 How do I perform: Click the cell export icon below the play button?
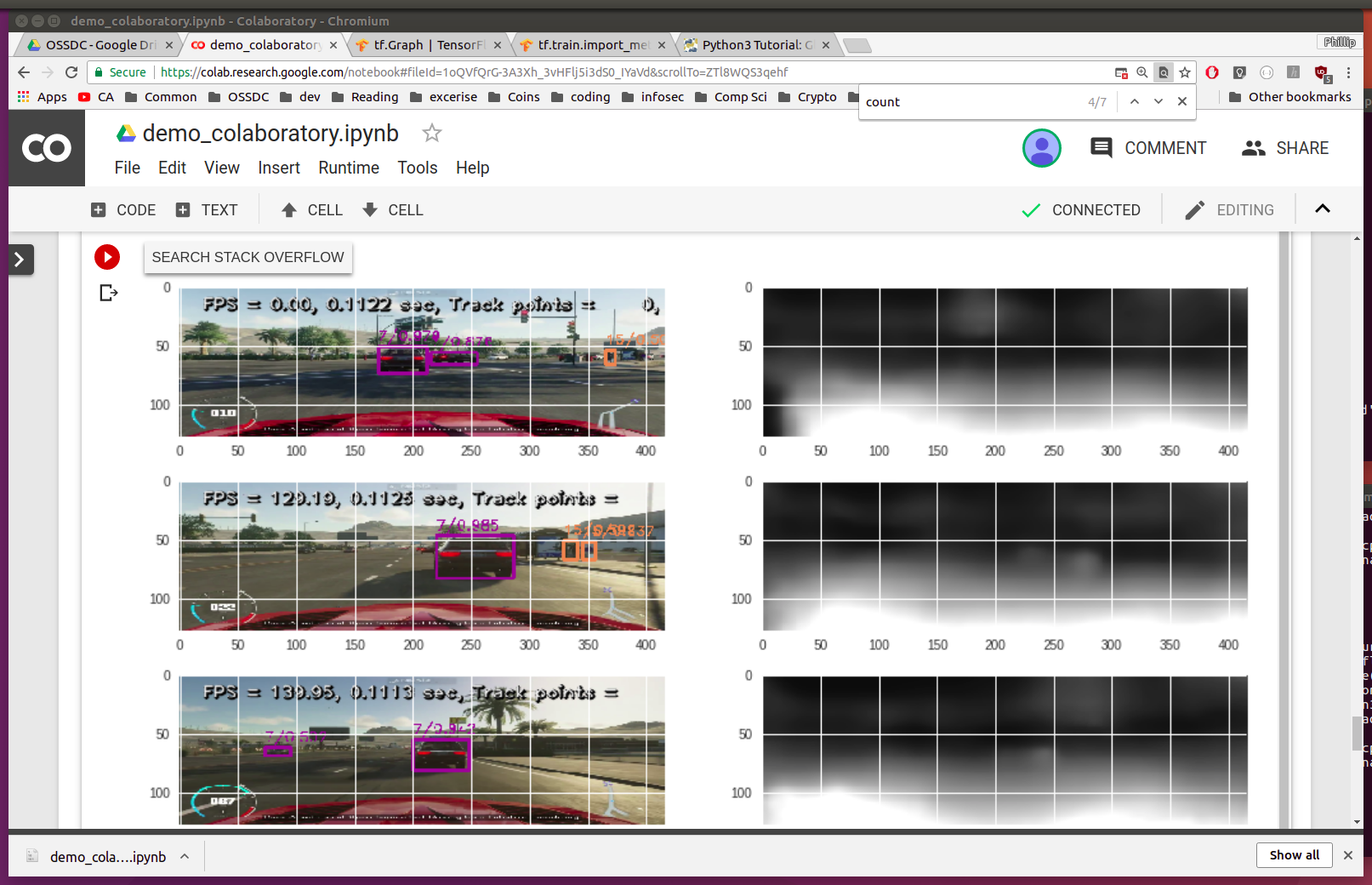click(107, 293)
